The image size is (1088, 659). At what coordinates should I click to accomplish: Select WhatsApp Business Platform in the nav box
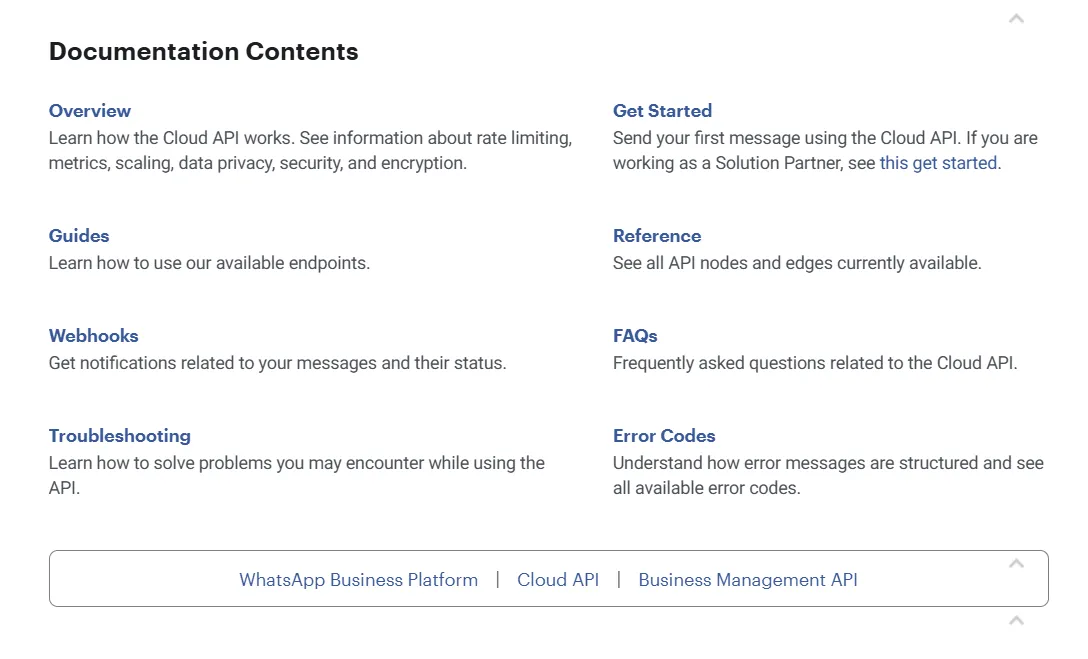tap(359, 580)
